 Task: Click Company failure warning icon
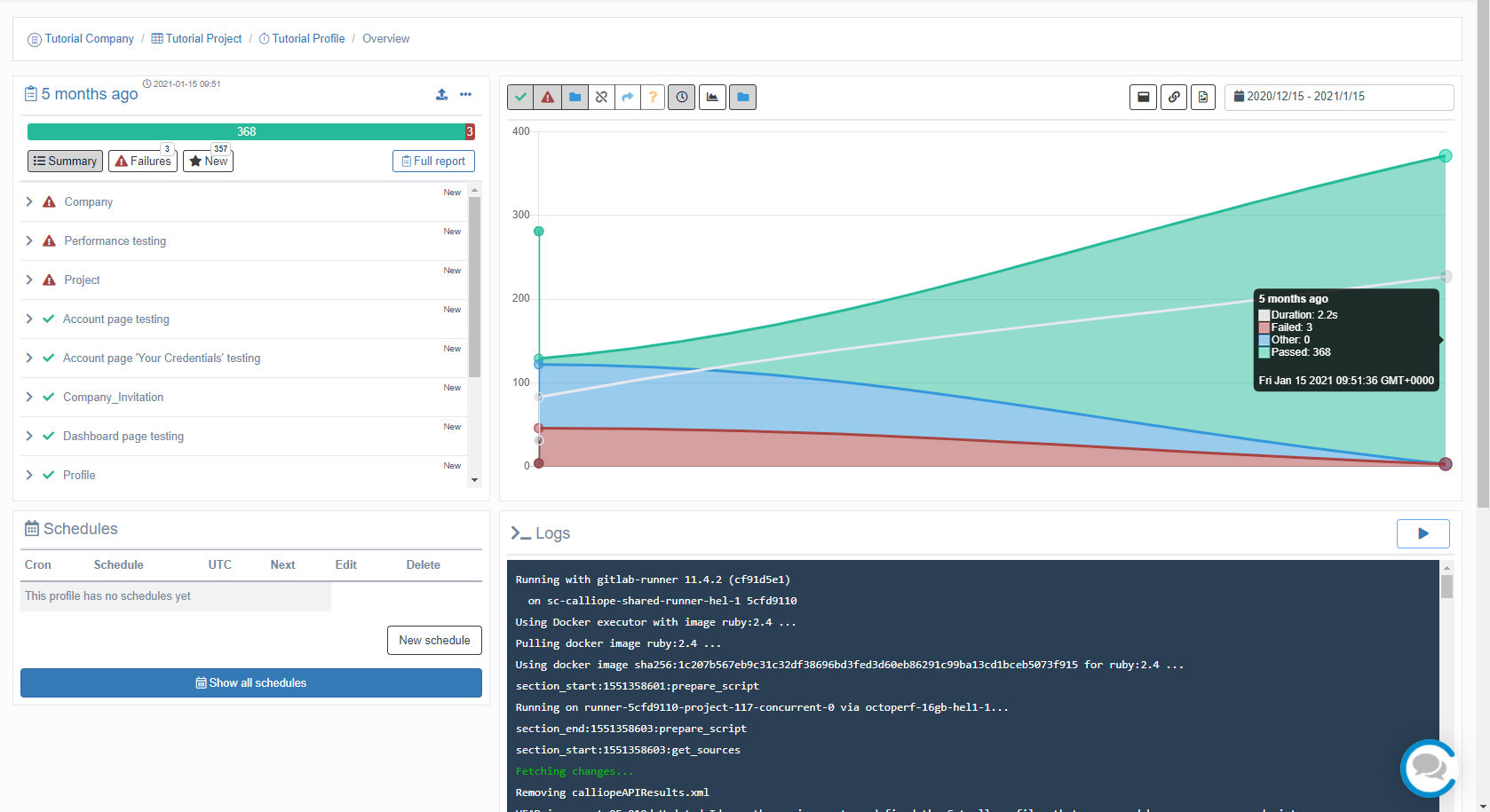(49, 201)
